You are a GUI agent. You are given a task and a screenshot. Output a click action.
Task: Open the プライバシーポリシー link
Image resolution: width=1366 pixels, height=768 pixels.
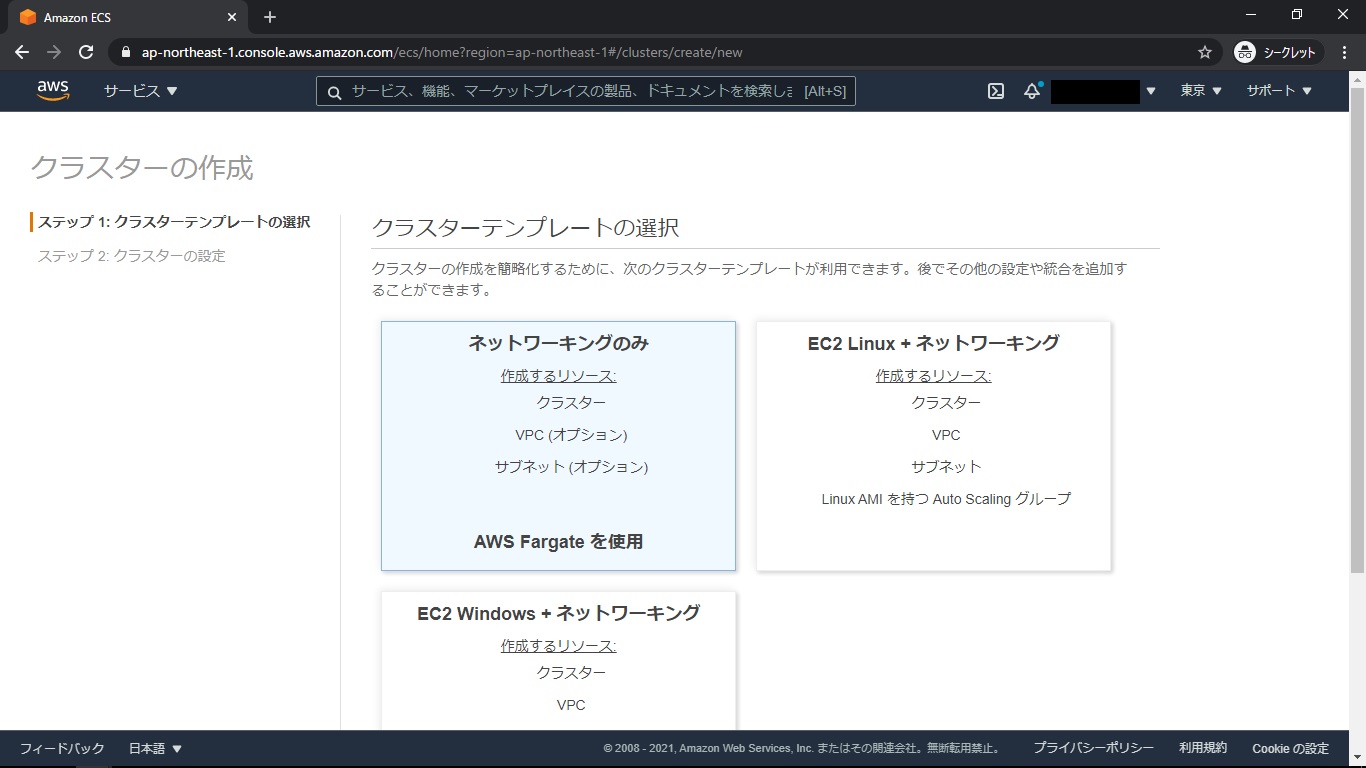click(x=1093, y=748)
